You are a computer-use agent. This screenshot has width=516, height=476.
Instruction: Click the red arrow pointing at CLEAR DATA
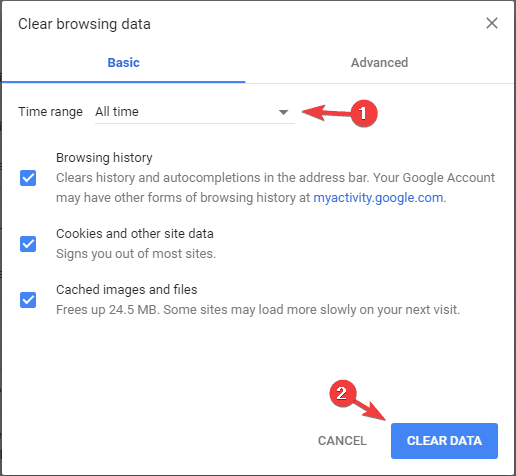(371, 409)
